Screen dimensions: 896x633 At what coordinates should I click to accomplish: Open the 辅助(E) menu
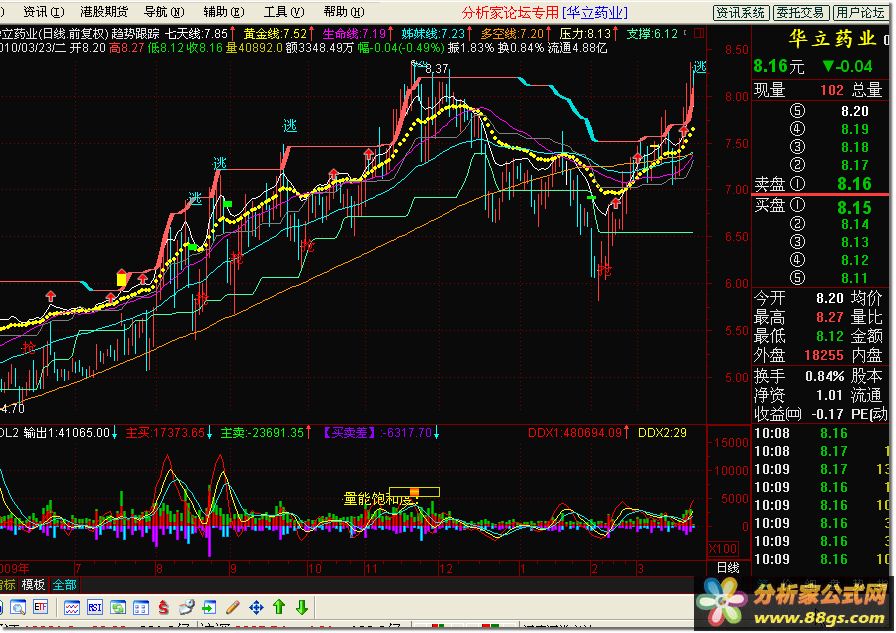click(224, 11)
